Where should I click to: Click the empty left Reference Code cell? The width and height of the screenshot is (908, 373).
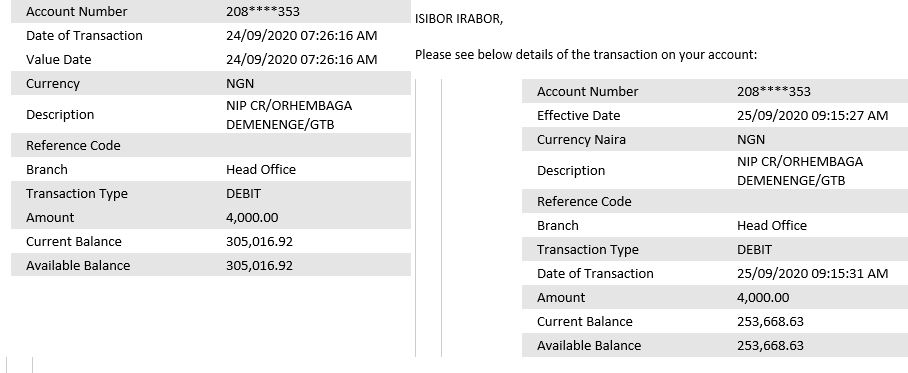[317, 145]
